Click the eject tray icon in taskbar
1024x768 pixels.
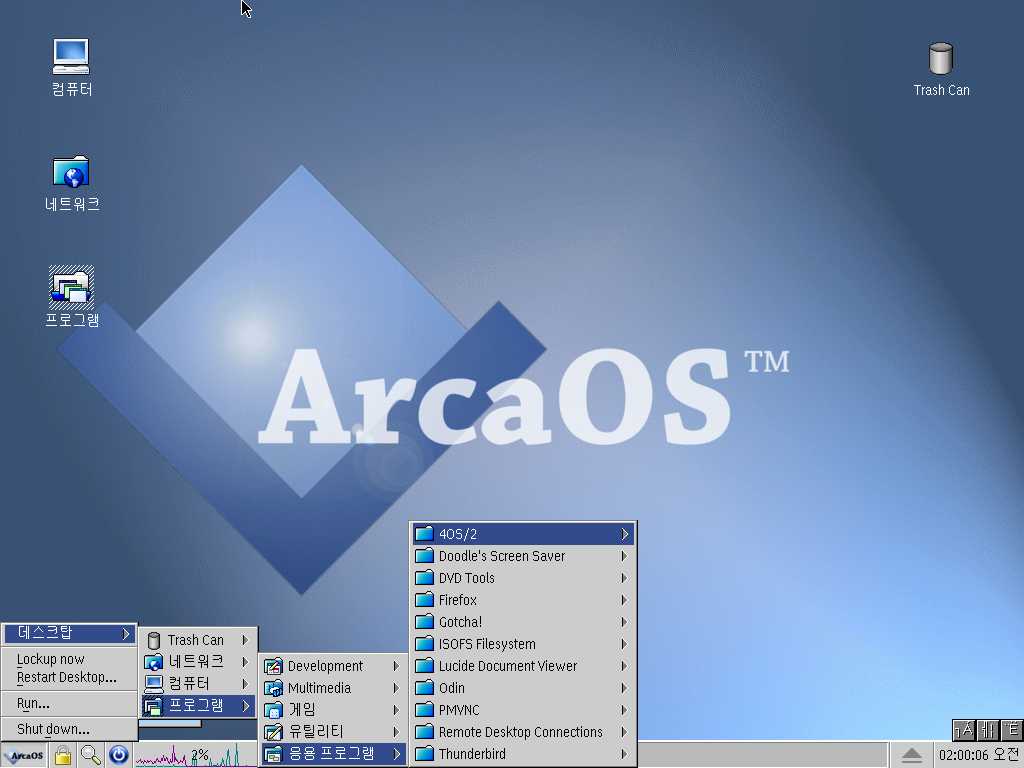(x=911, y=755)
